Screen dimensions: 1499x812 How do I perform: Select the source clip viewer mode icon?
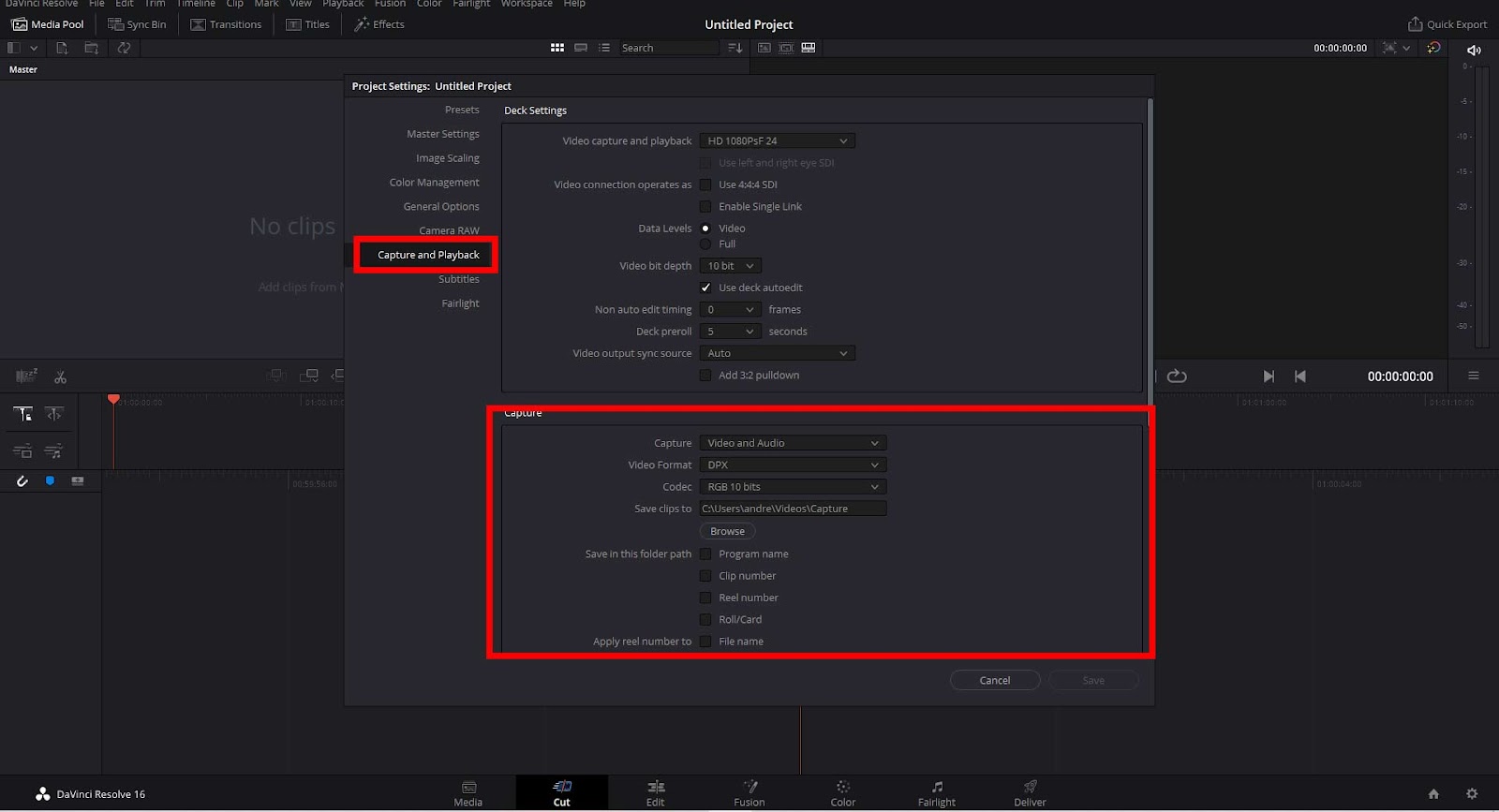tap(764, 48)
